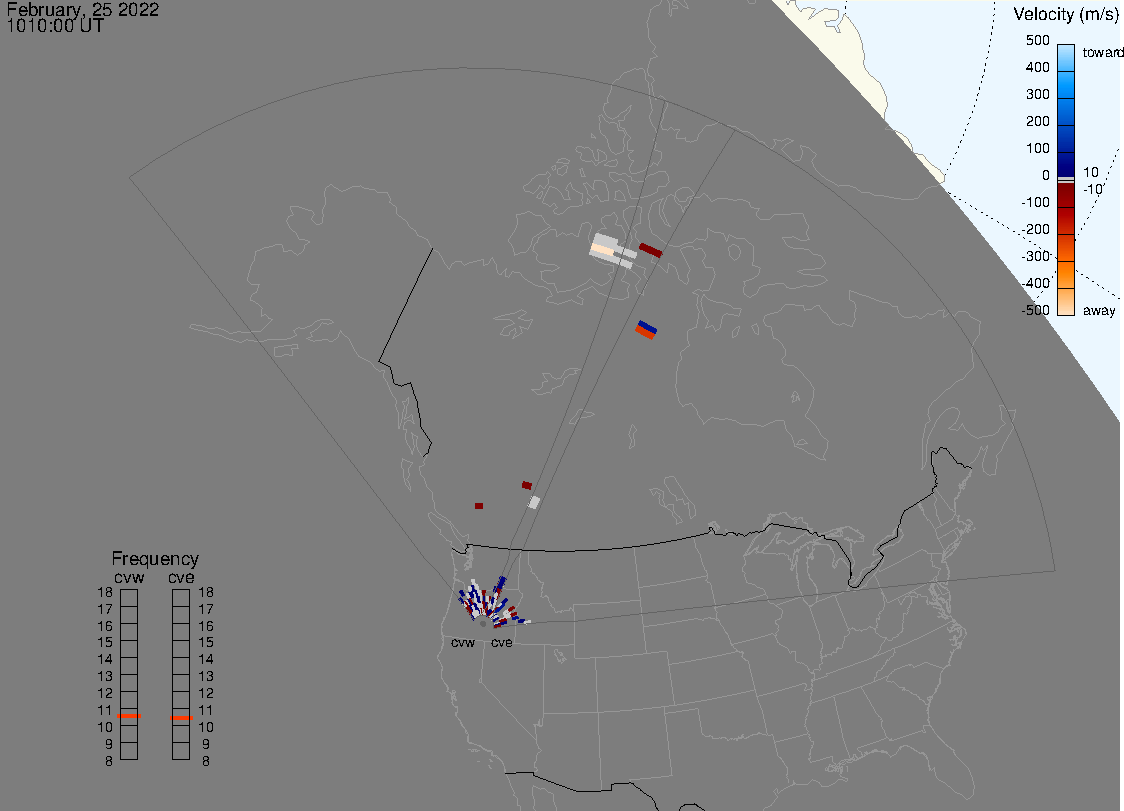This screenshot has width=1124, height=811.
Task: Click the 14 label of cvw frequency scale
Action: (x=105, y=660)
